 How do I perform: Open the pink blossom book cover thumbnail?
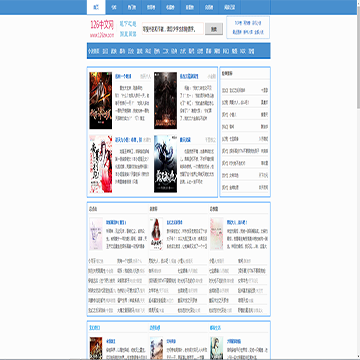(x=217, y=234)
